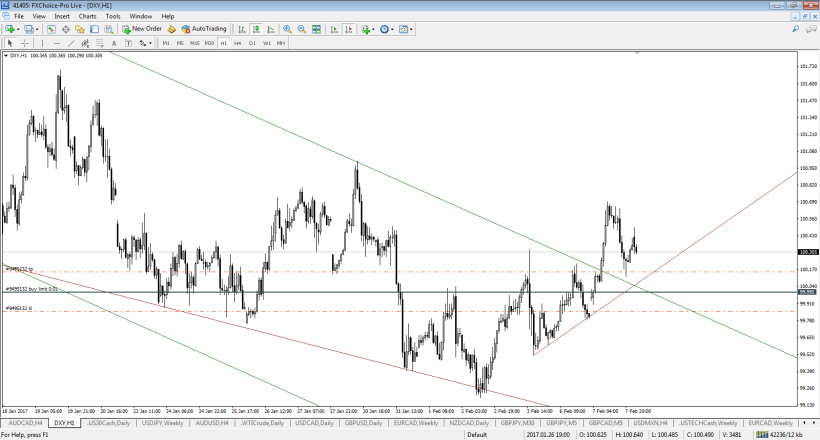Click the search magnifier icon
Viewport: 820px width, 440px height.
coord(795,29)
